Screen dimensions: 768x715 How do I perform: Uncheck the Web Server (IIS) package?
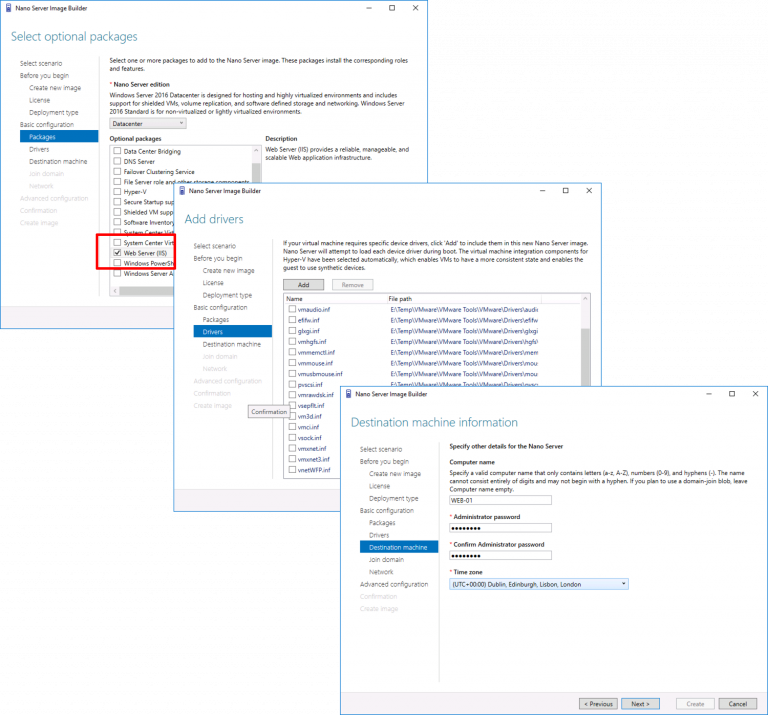[117, 253]
